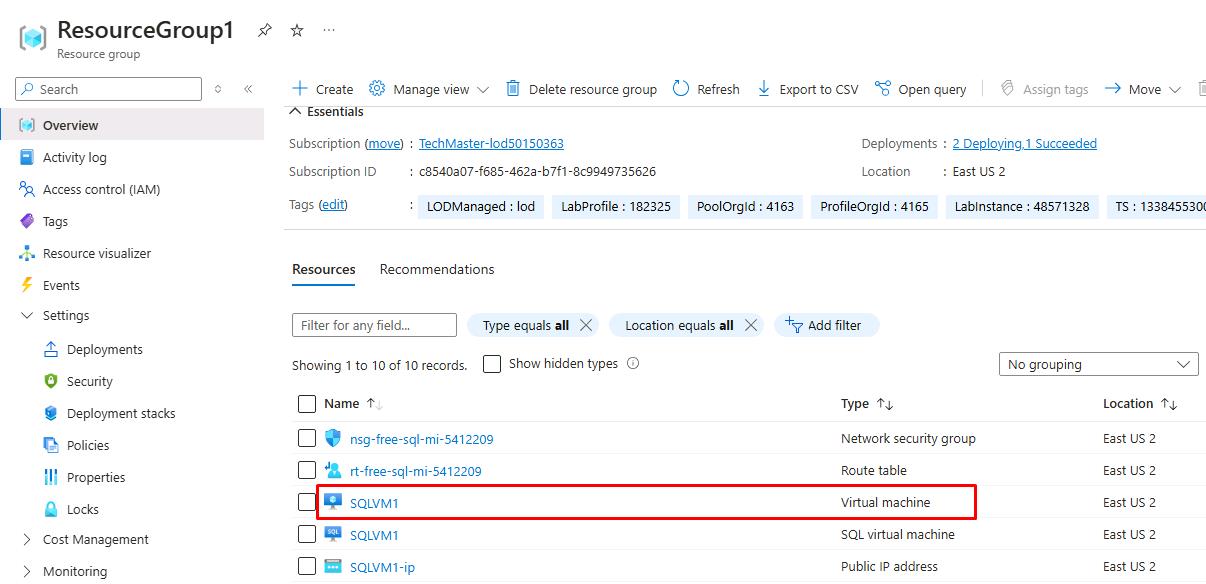Select the checkbox for the SQLVM1 Virtual machine row
This screenshot has height=584, width=1206.
pos(307,502)
